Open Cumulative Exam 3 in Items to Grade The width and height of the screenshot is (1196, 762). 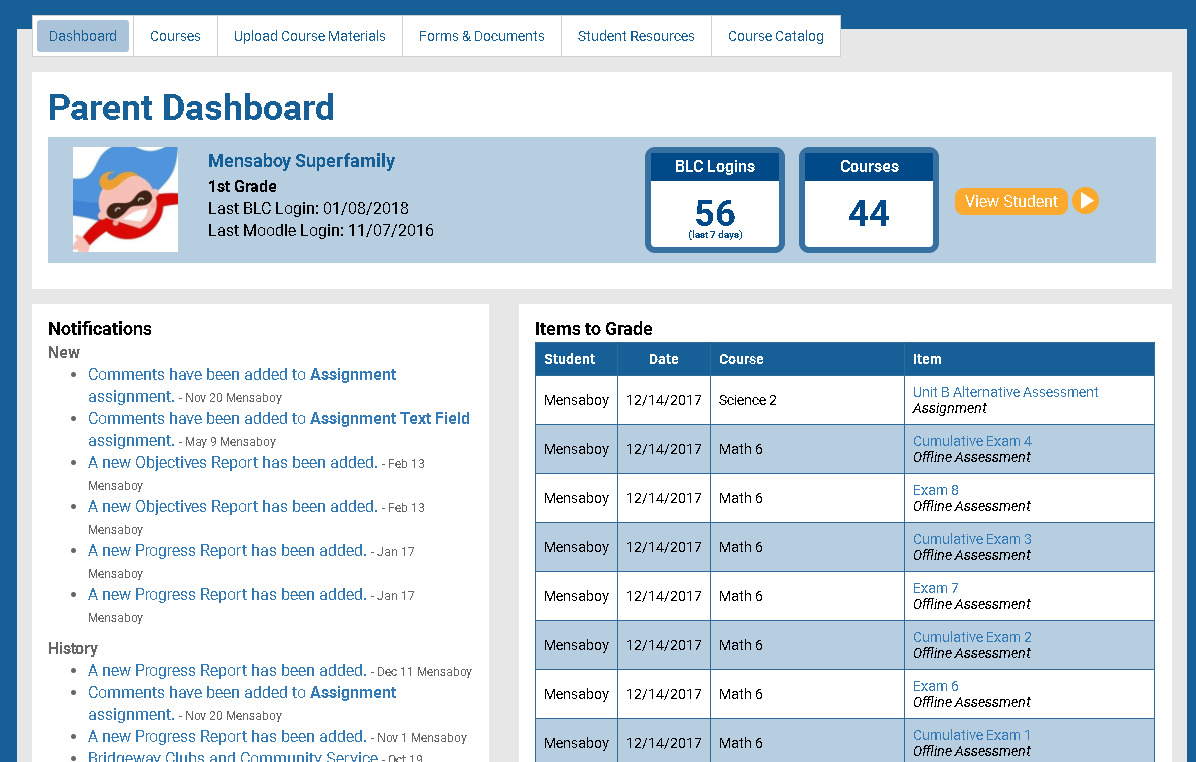pyautogui.click(x=972, y=539)
